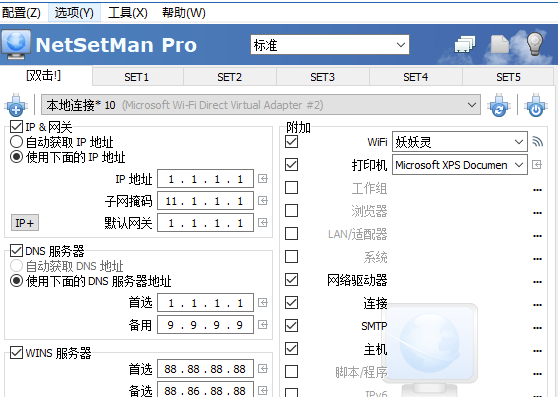Open 脚本/程序 settings via ellipsis
The height and width of the screenshot is (397, 558).
(x=537, y=374)
